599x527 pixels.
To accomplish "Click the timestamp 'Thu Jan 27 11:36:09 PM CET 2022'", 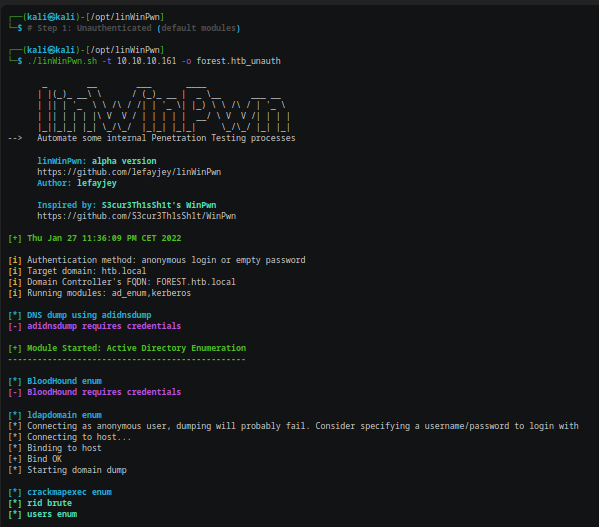I will (x=104, y=238).
